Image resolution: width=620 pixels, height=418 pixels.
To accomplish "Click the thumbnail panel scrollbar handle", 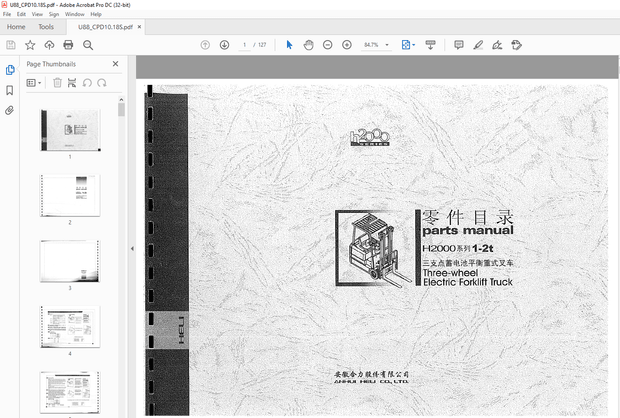I will click(x=121, y=110).
